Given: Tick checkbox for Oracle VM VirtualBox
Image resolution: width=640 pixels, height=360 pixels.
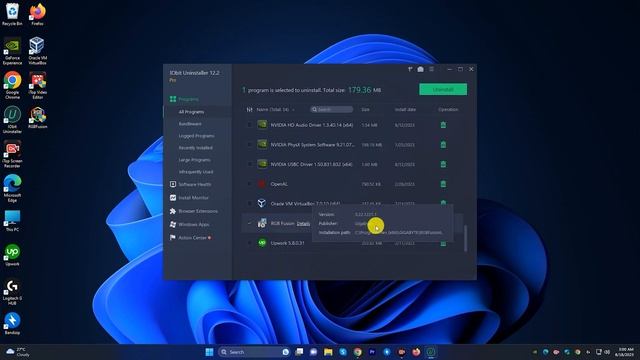Looking at the screenshot, I should (x=249, y=203).
